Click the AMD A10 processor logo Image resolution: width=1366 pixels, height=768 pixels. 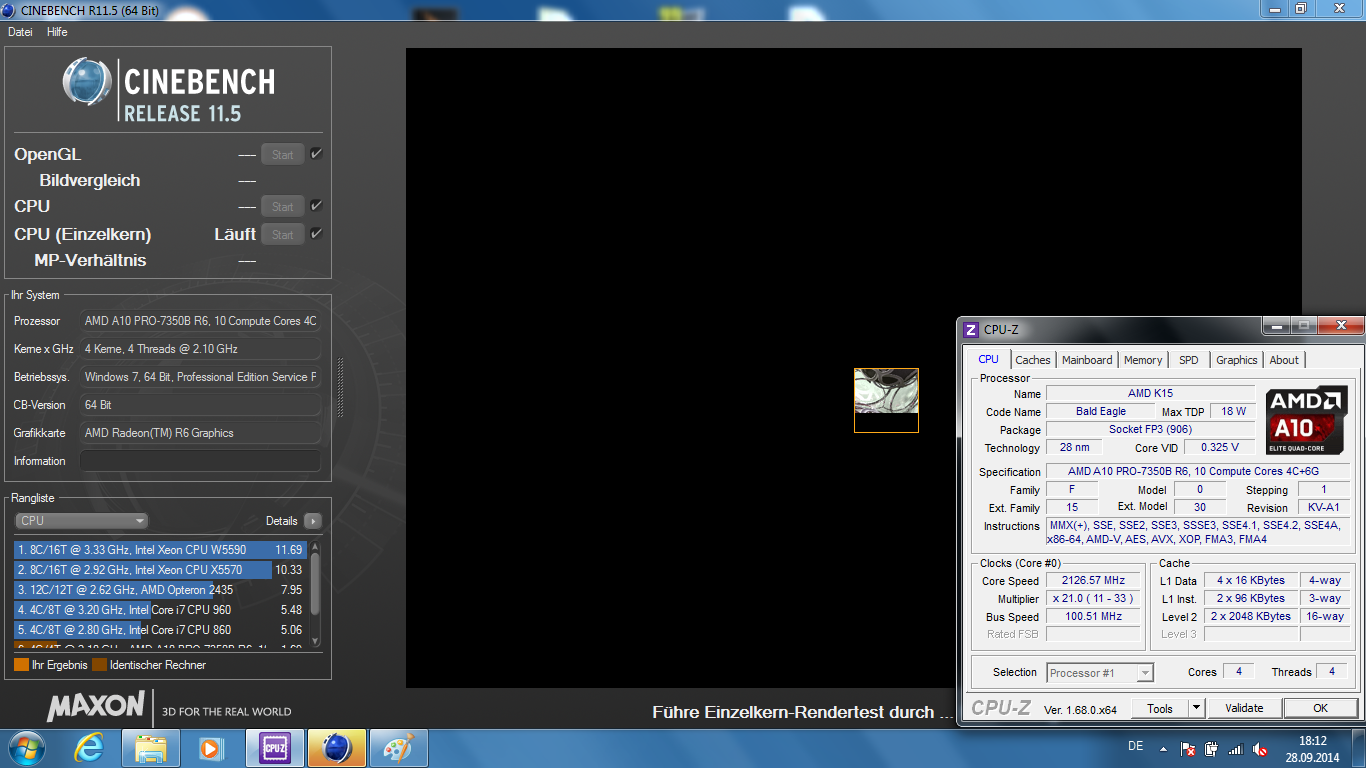tap(1306, 420)
